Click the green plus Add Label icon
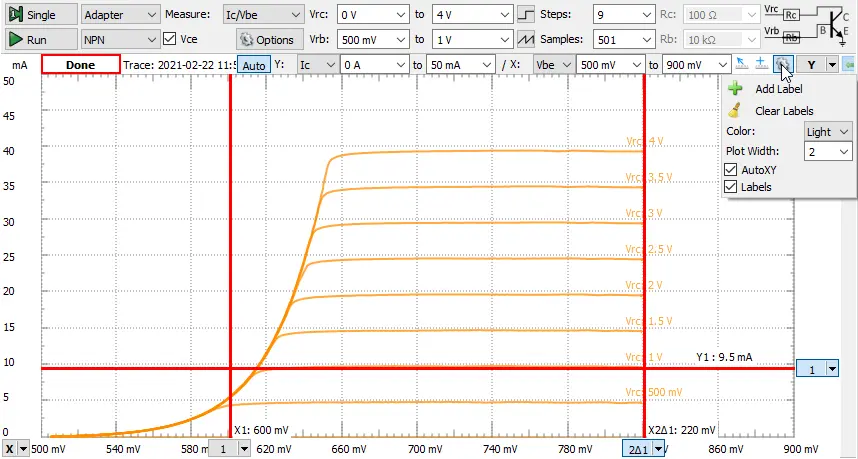 (x=735, y=89)
